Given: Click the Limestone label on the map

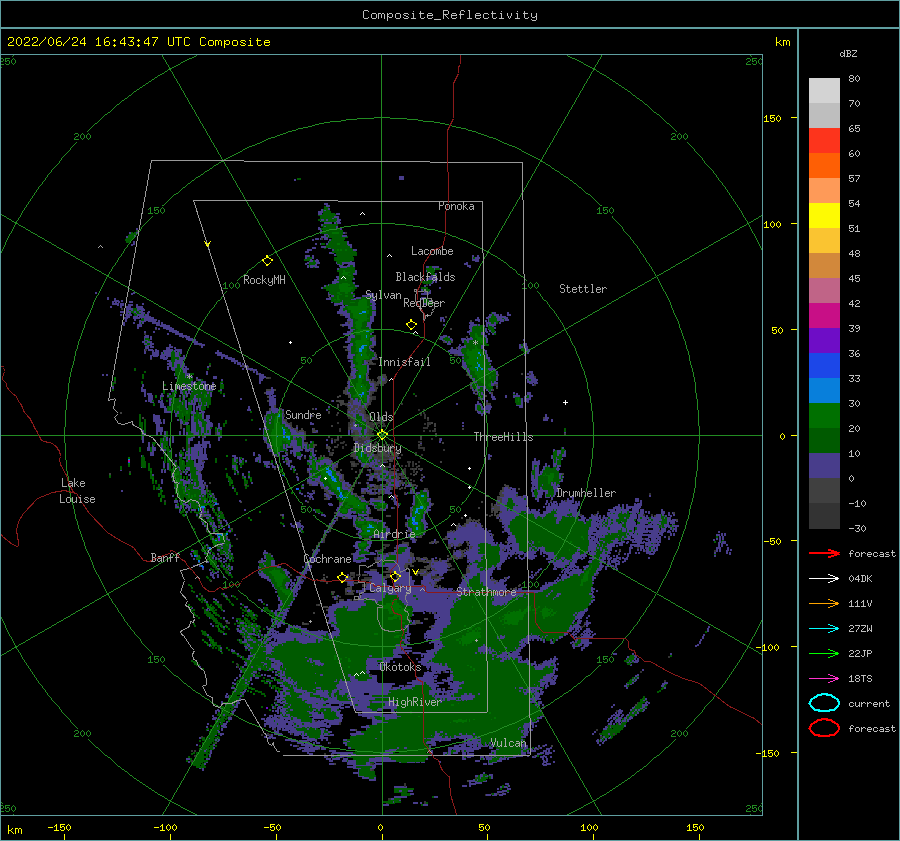Looking at the screenshot, I should coord(189,386).
